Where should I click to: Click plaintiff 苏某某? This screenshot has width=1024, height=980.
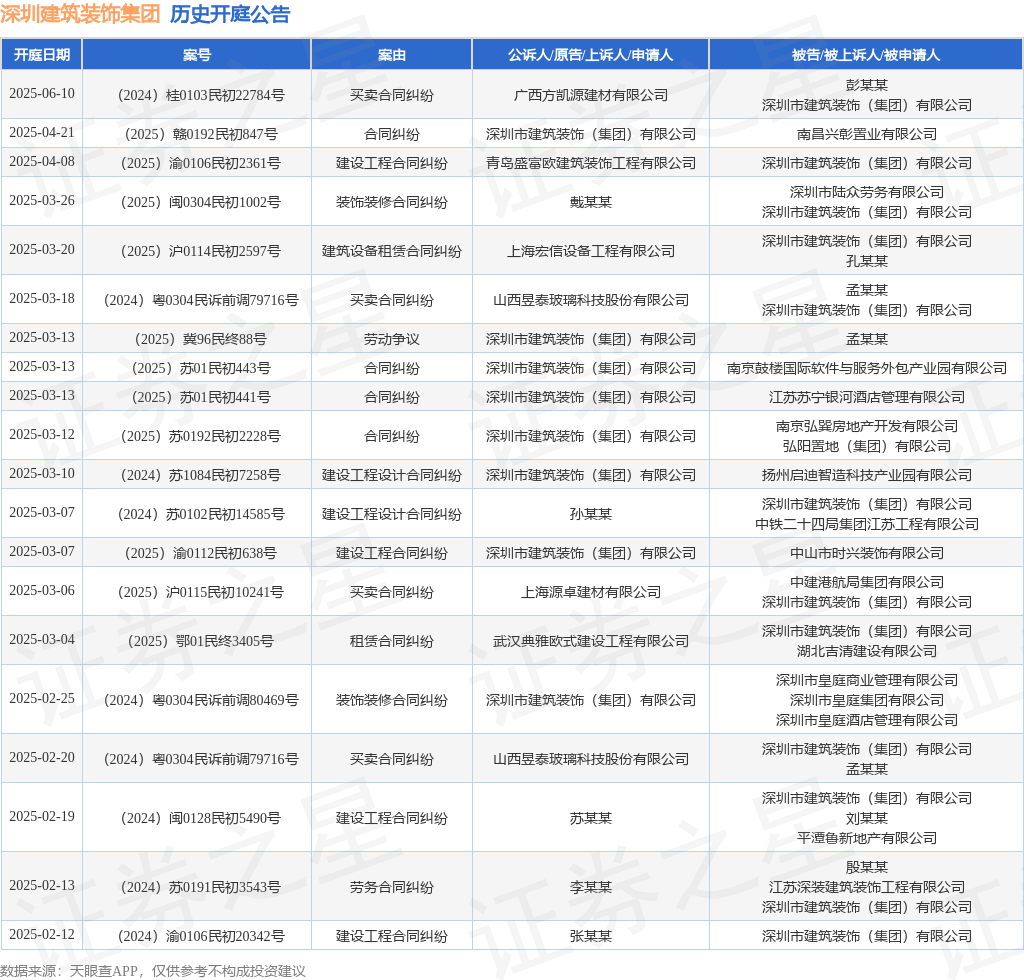pyautogui.click(x=590, y=819)
